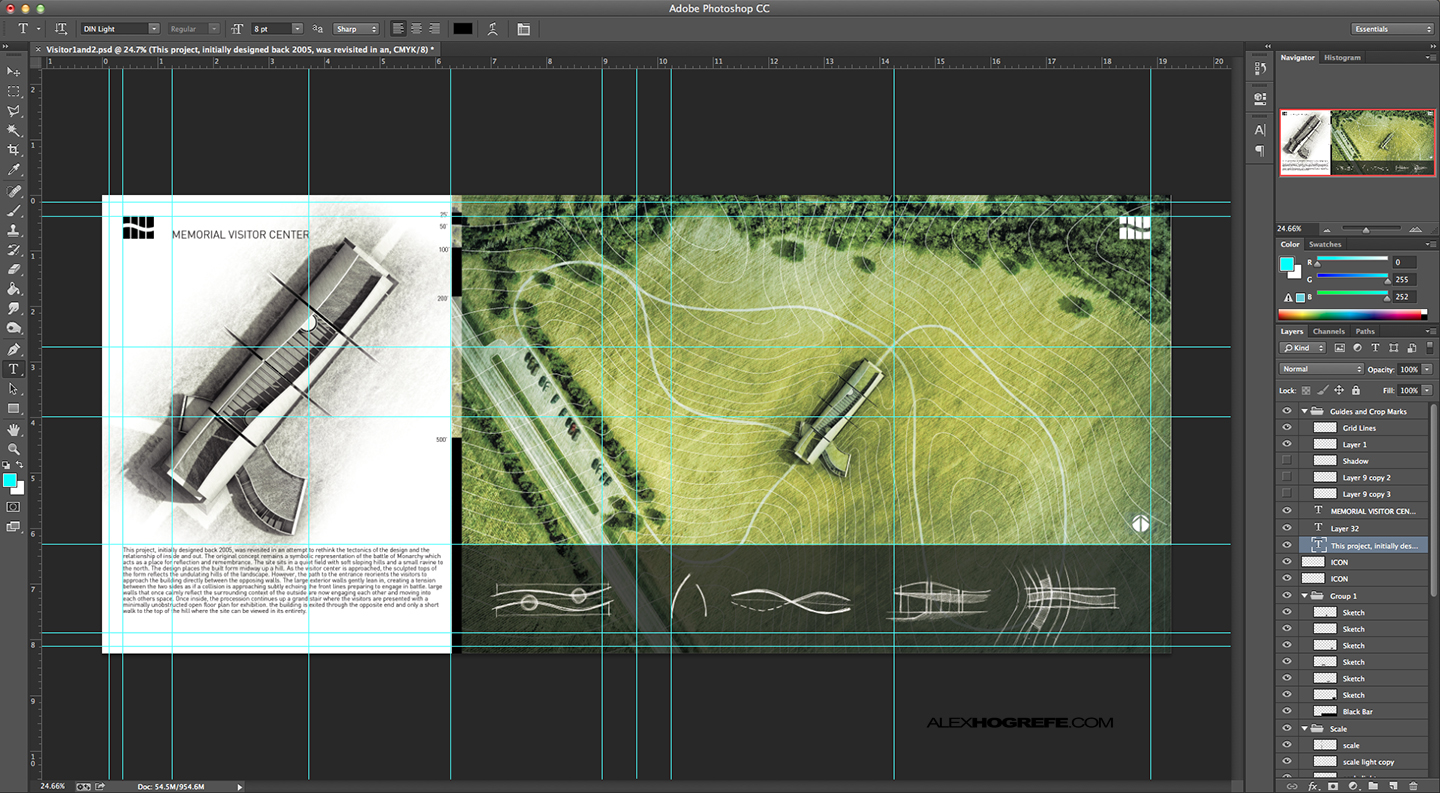Select the Hand tool
The image size is (1440, 793).
pyautogui.click(x=13, y=428)
